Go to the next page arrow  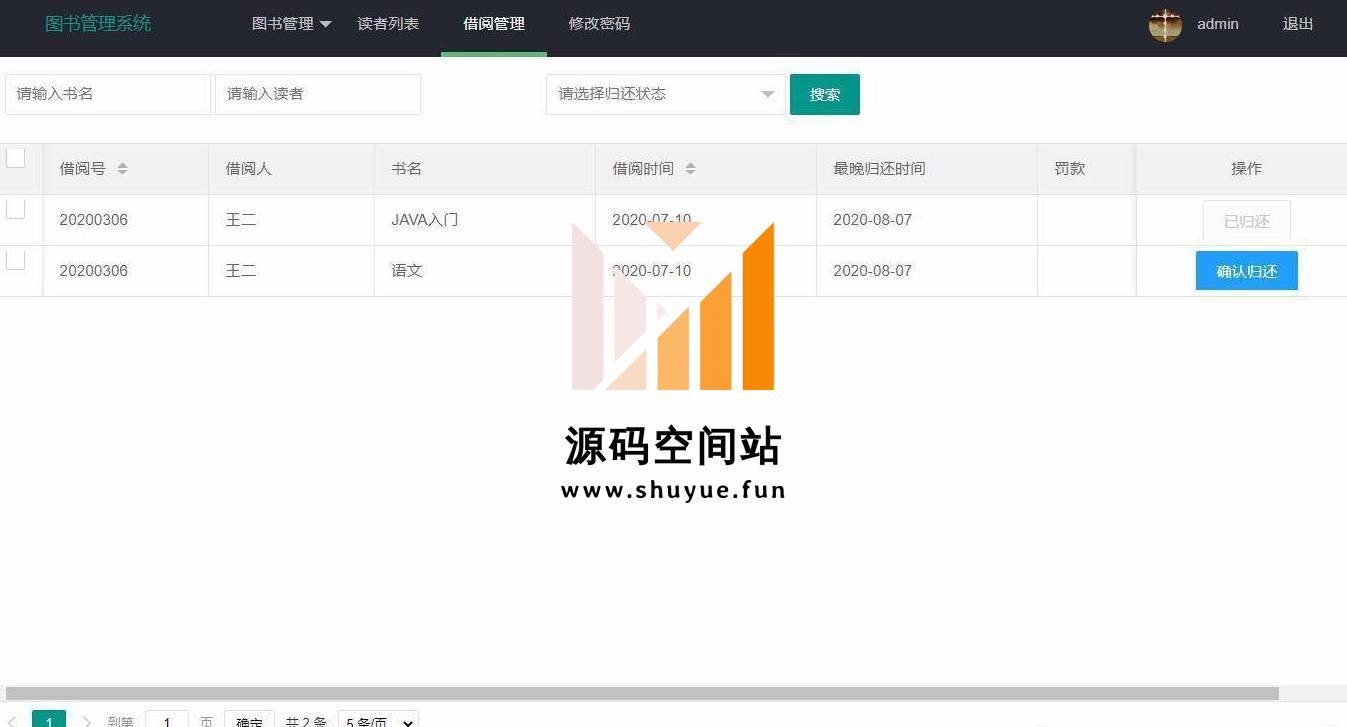86,721
